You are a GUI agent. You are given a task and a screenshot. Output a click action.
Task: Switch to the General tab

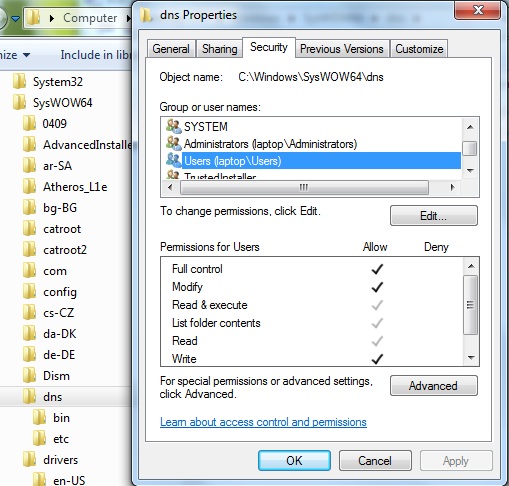pyautogui.click(x=171, y=49)
